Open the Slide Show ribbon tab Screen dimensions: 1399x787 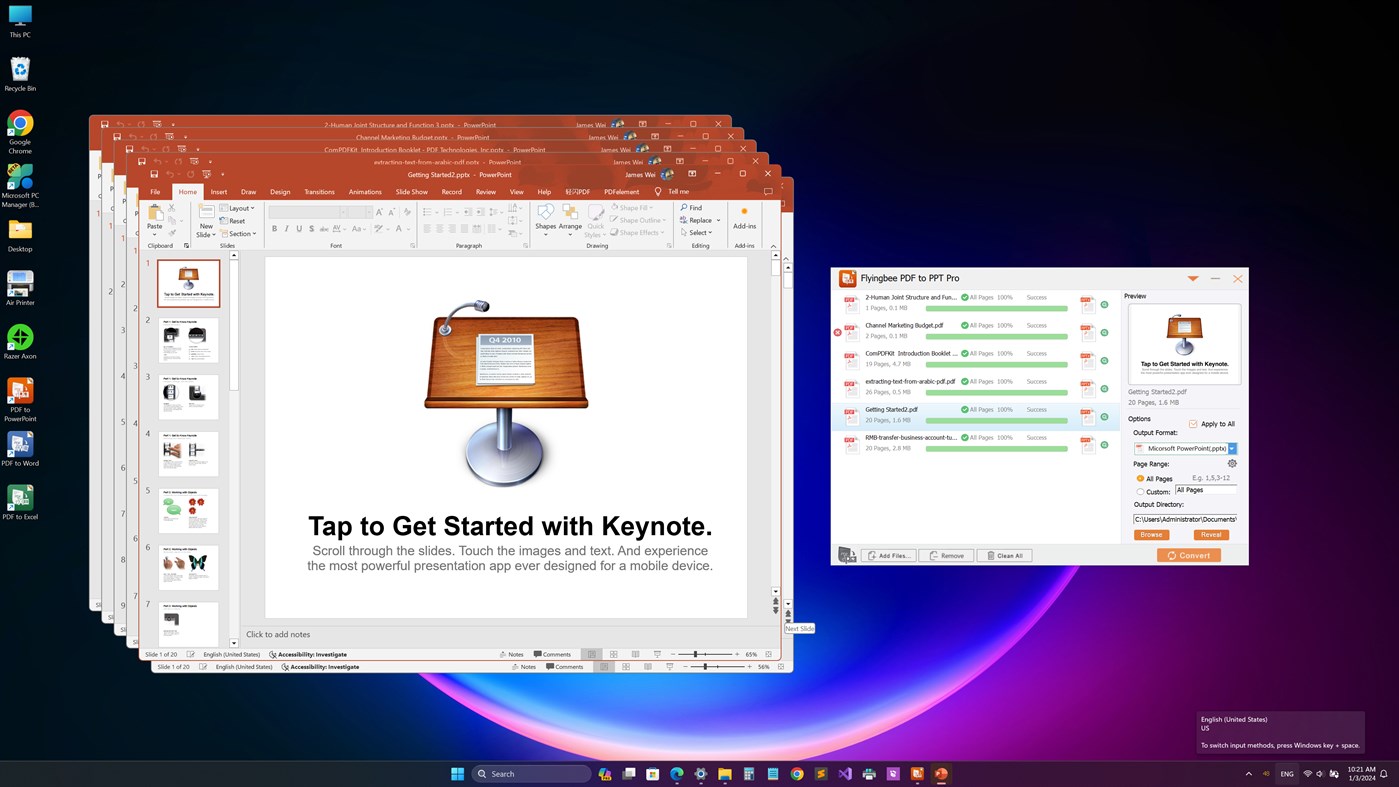411,192
